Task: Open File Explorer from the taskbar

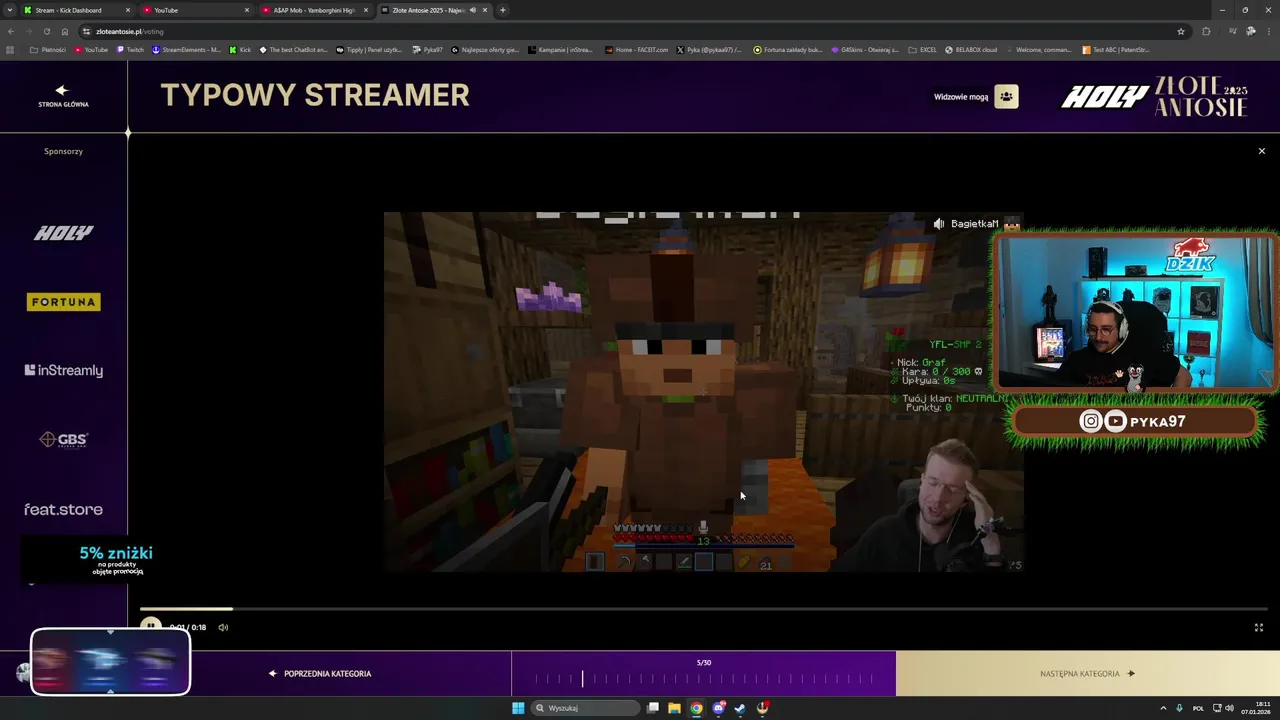Action: click(x=675, y=708)
